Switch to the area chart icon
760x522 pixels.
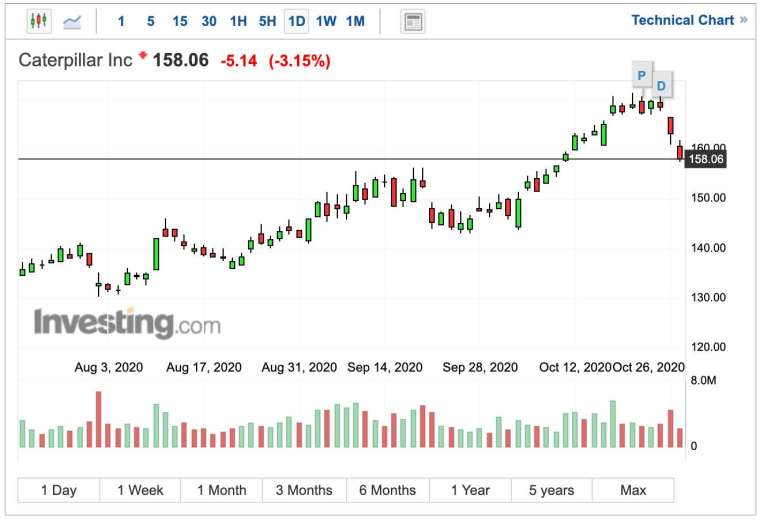pyautogui.click(x=72, y=21)
